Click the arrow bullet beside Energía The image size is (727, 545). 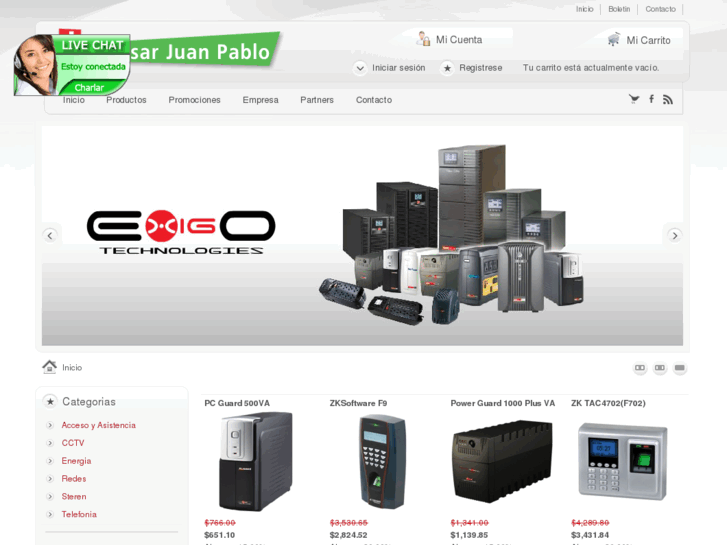pos(50,461)
